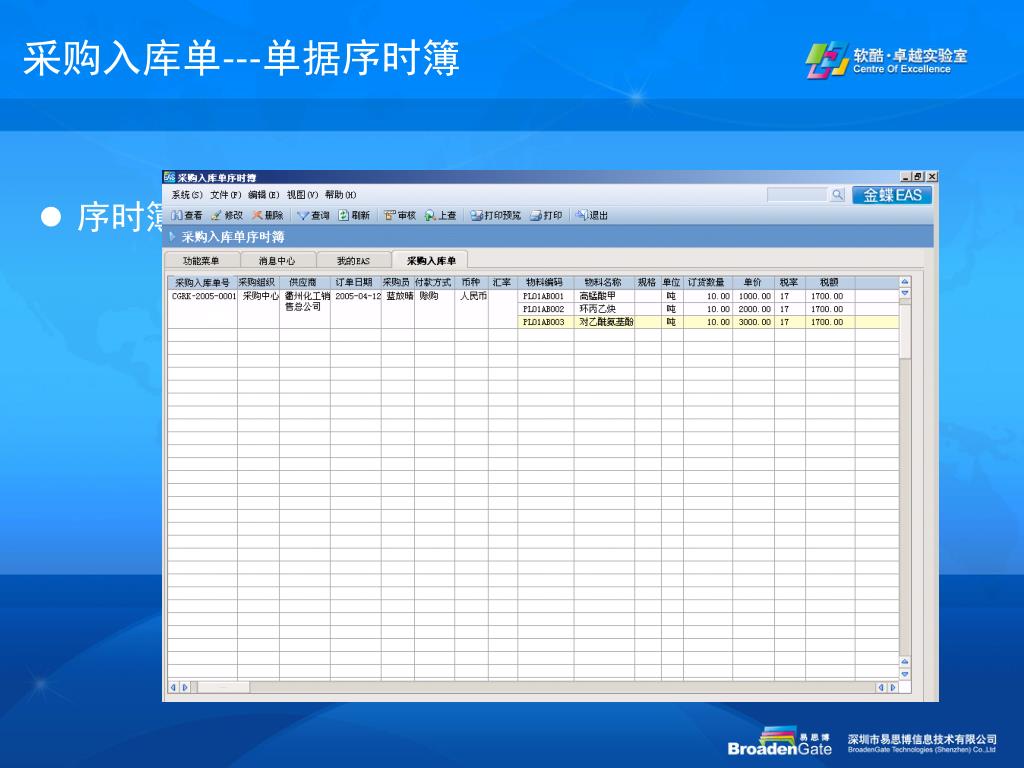Click bottom scroll-down arrow of vertical scrollbar
1024x768 pixels.
point(905,673)
